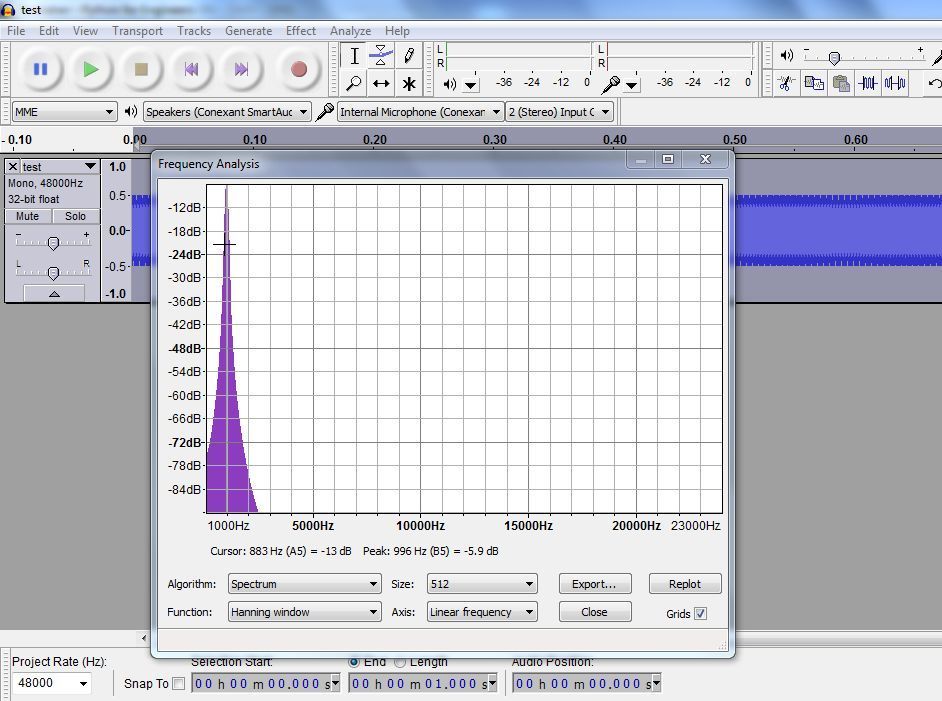Select the Time Shift tool
Image resolution: width=942 pixels, height=701 pixels.
pyautogui.click(x=381, y=83)
